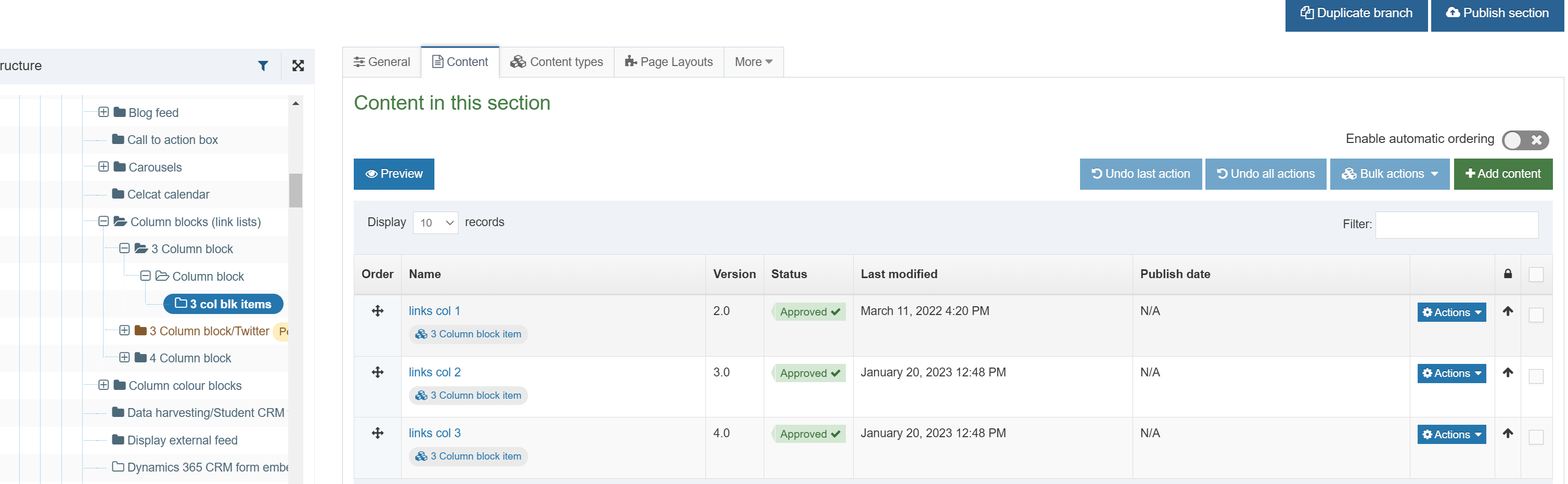1568x484 pixels.
Task: Click drag handle icon for links col 3
Action: point(377,433)
